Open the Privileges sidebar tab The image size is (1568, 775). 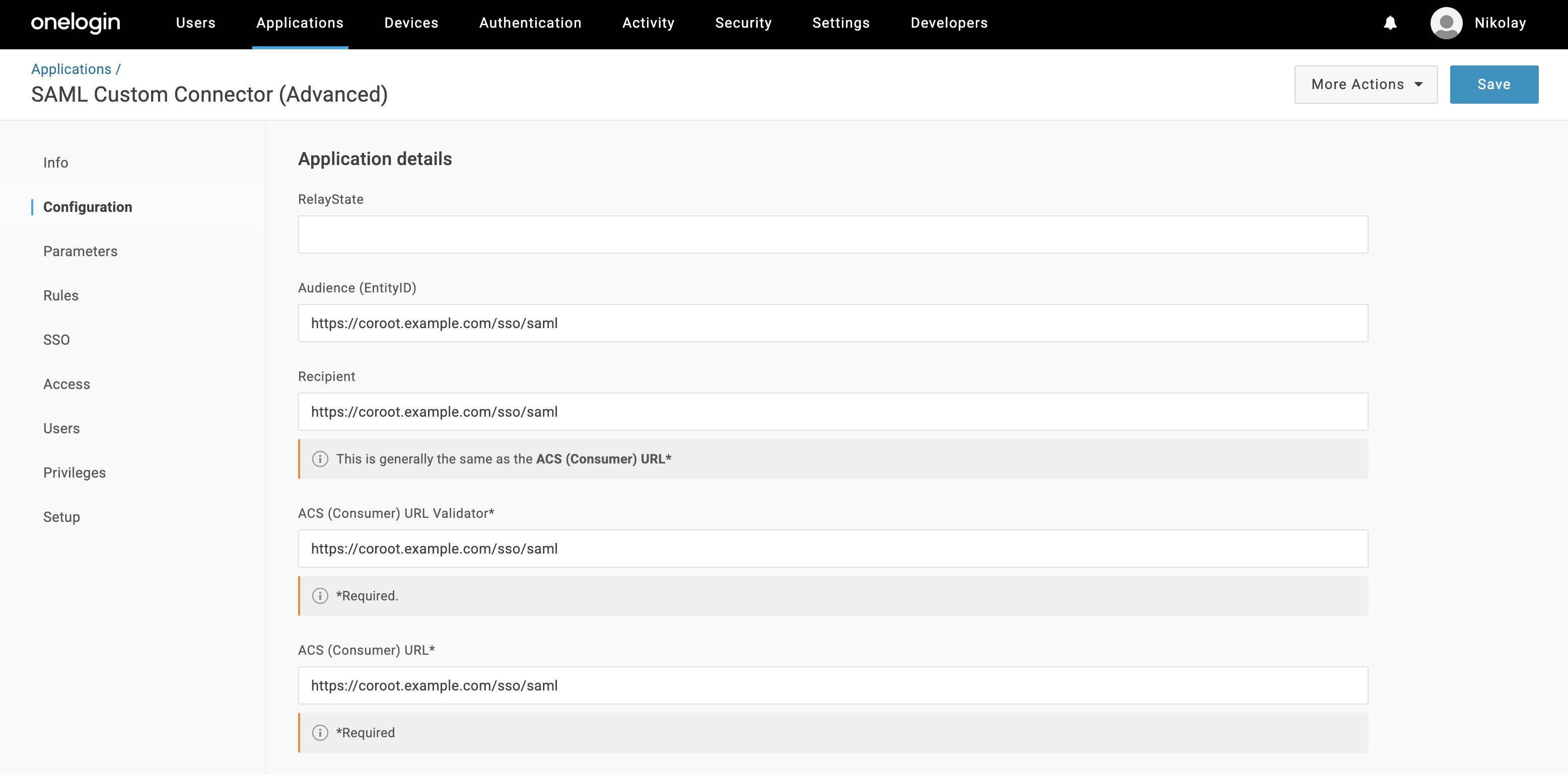74,473
